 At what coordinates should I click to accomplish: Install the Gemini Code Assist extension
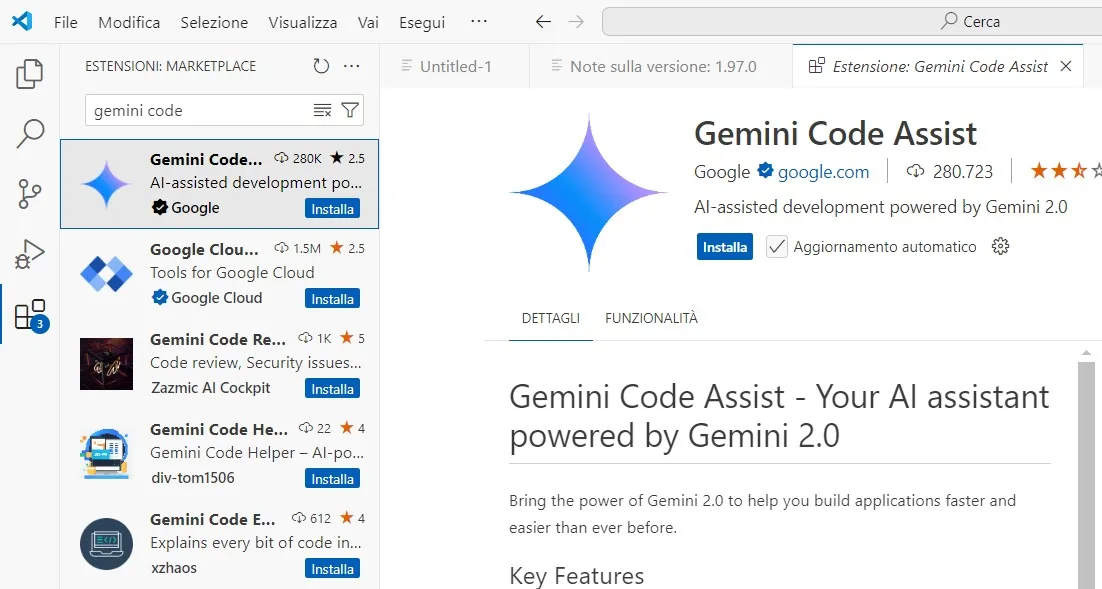[724, 246]
